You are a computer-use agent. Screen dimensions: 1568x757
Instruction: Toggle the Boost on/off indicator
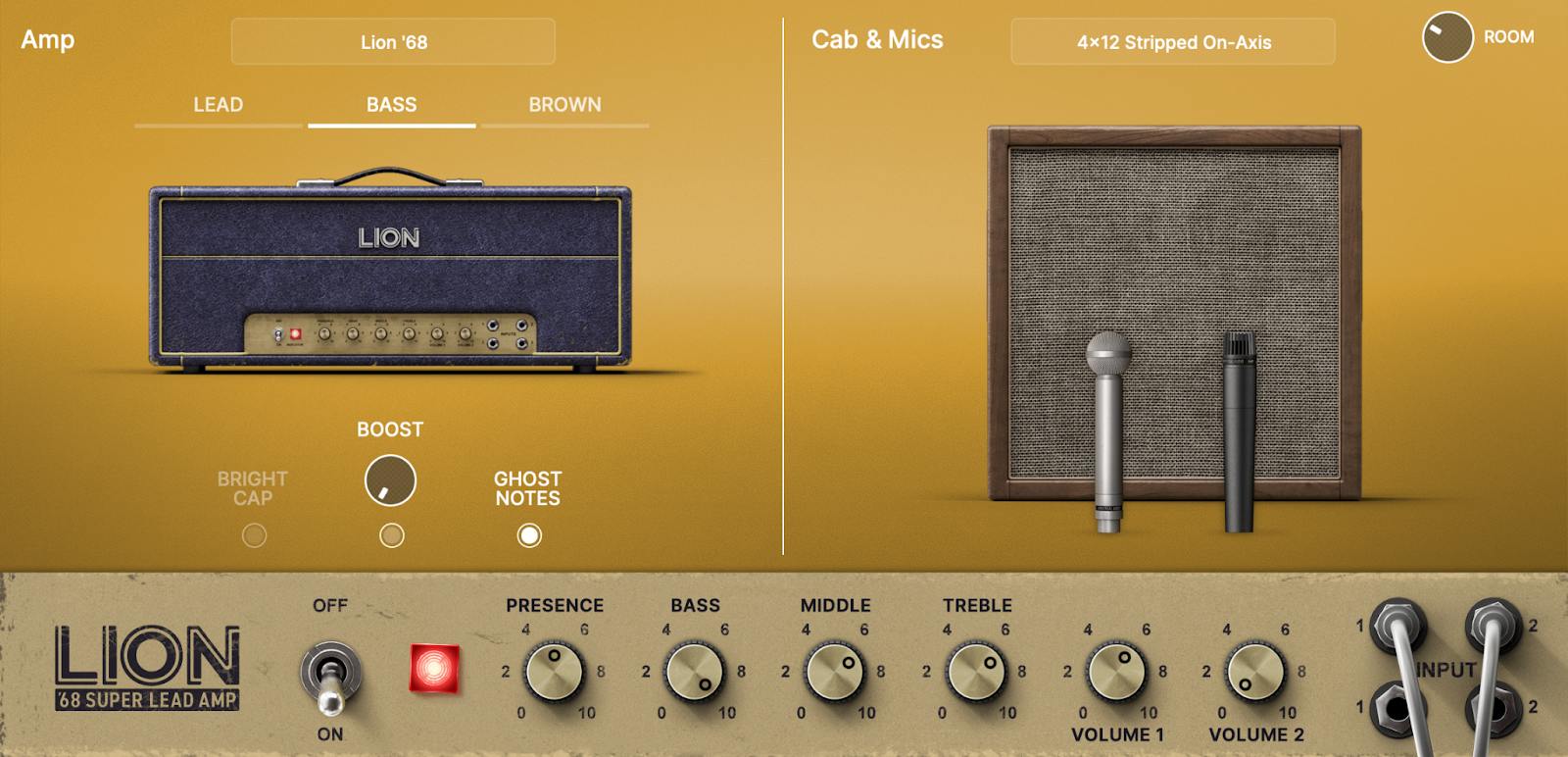(x=392, y=535)
